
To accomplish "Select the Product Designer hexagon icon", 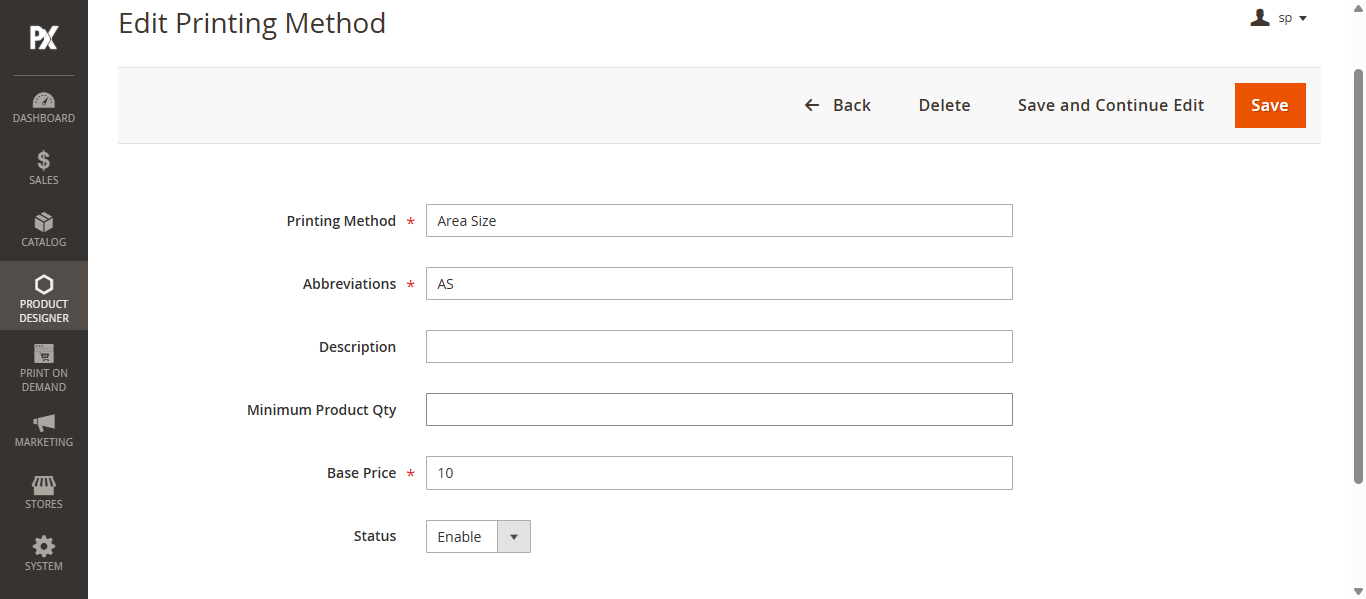I will 44,284.
